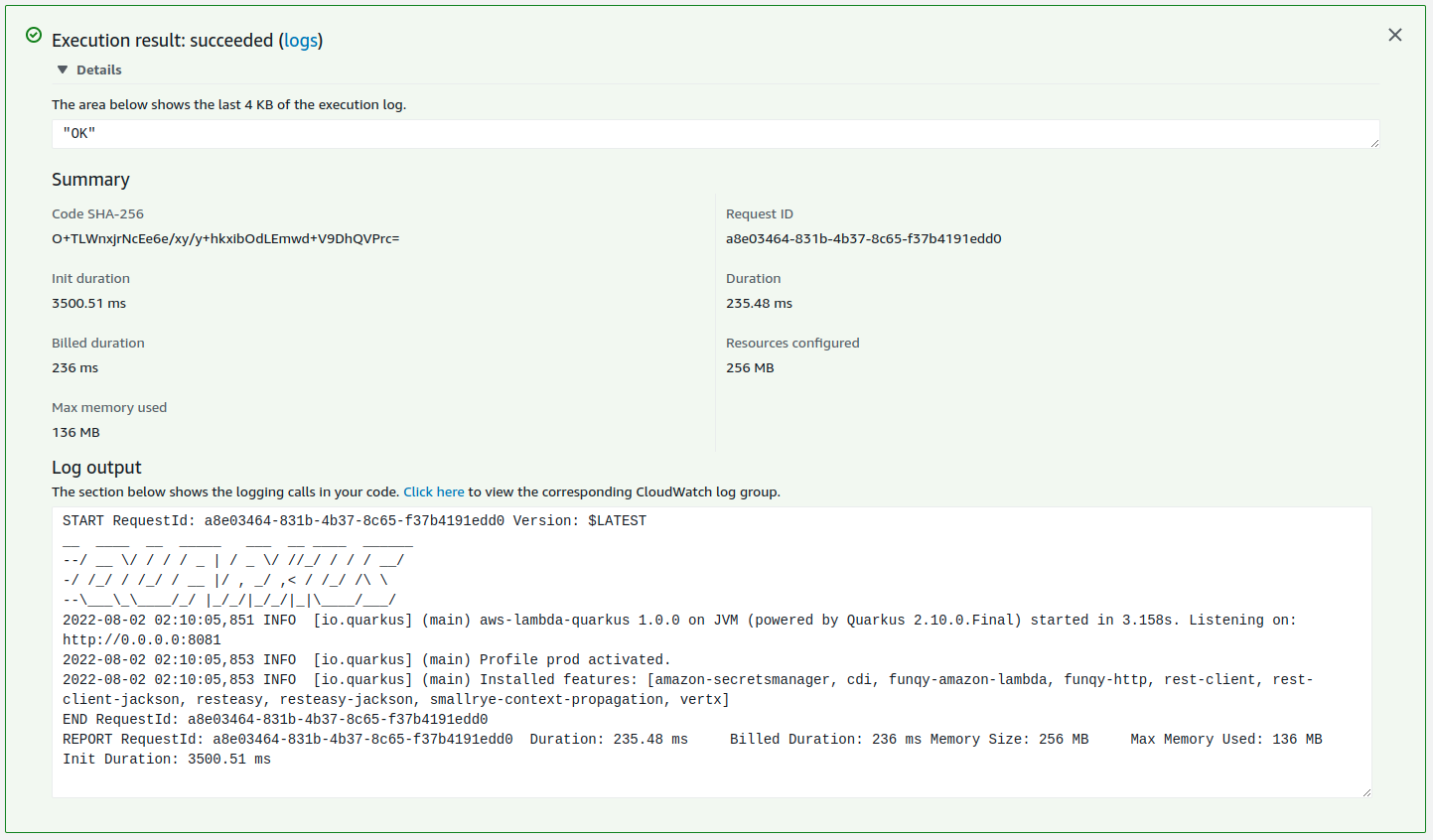The height and width of the screenshot is (840, 1433).
Task: Click the Summary heading
Action: pyautogui.click(x=90, y=180)
